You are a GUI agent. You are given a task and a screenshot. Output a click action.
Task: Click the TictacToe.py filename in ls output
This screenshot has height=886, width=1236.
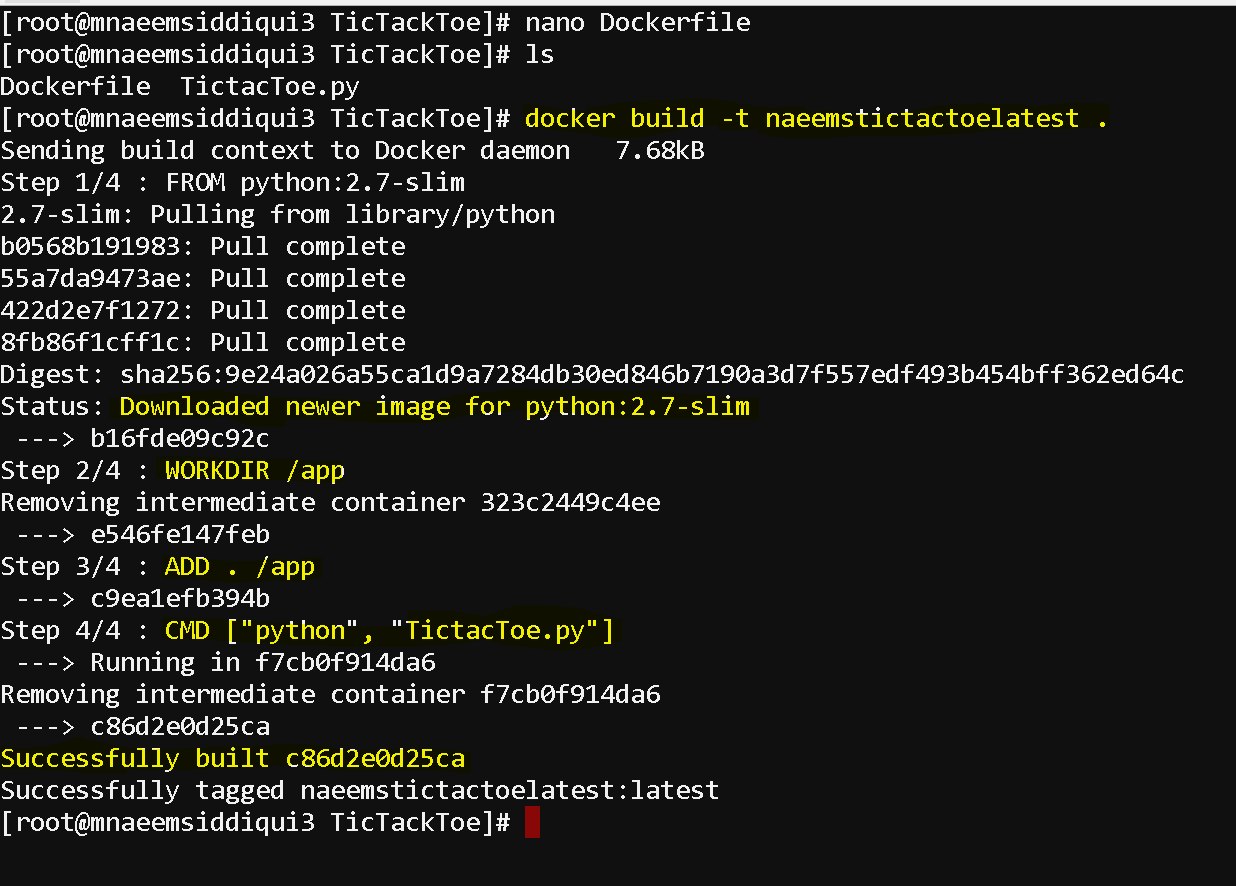click(270, 86)
